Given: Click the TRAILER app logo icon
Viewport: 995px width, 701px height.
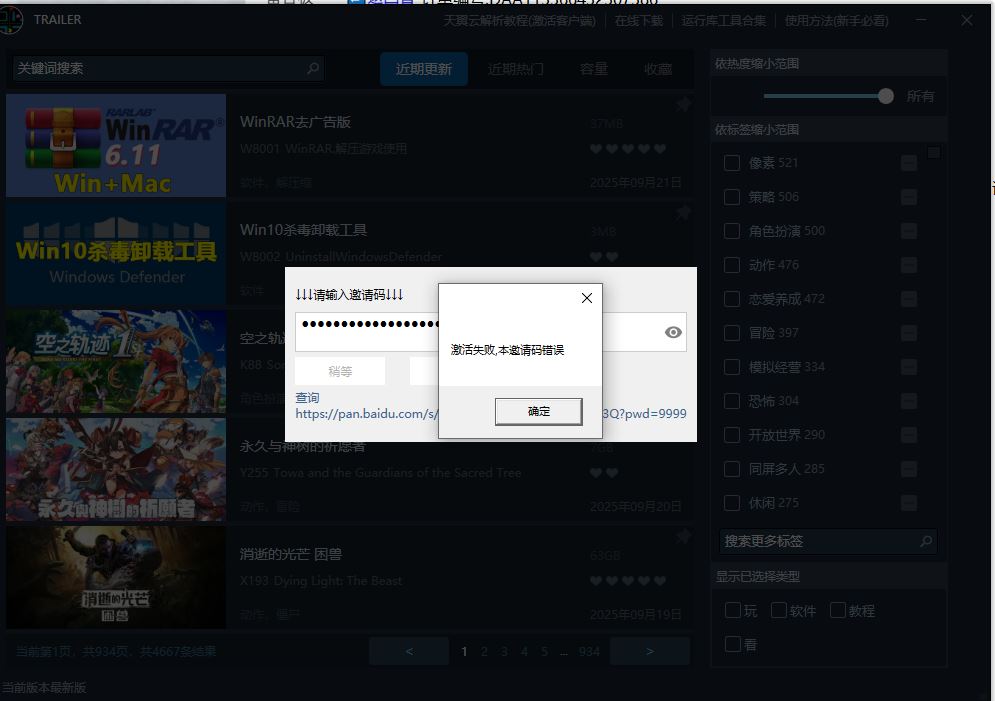Looking at the screenshot, I should coord(9,20).
